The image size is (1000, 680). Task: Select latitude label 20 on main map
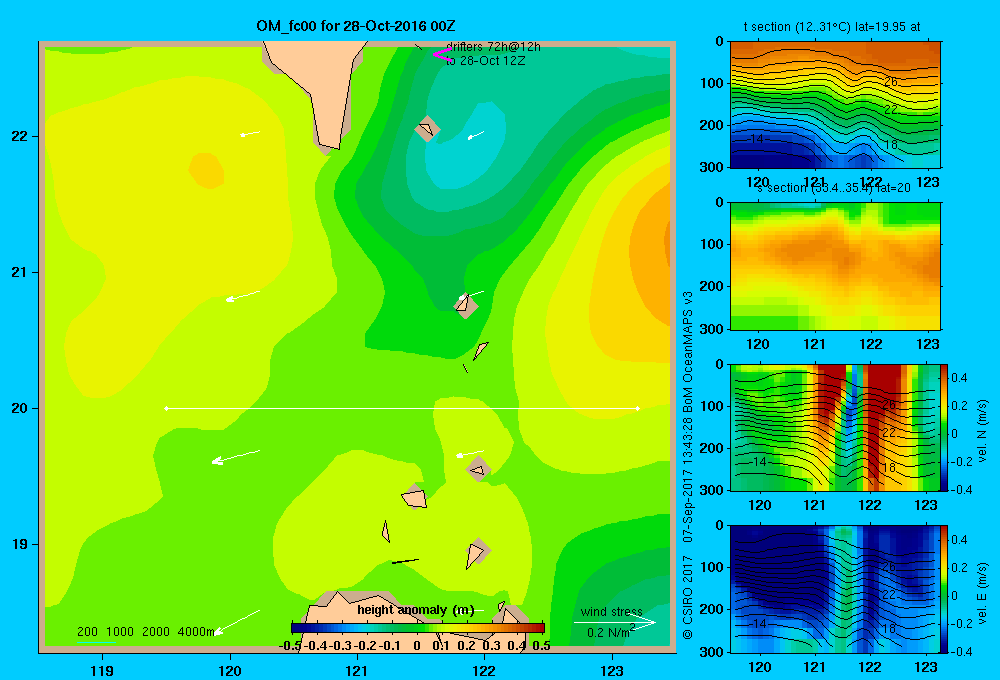[20, 408]
